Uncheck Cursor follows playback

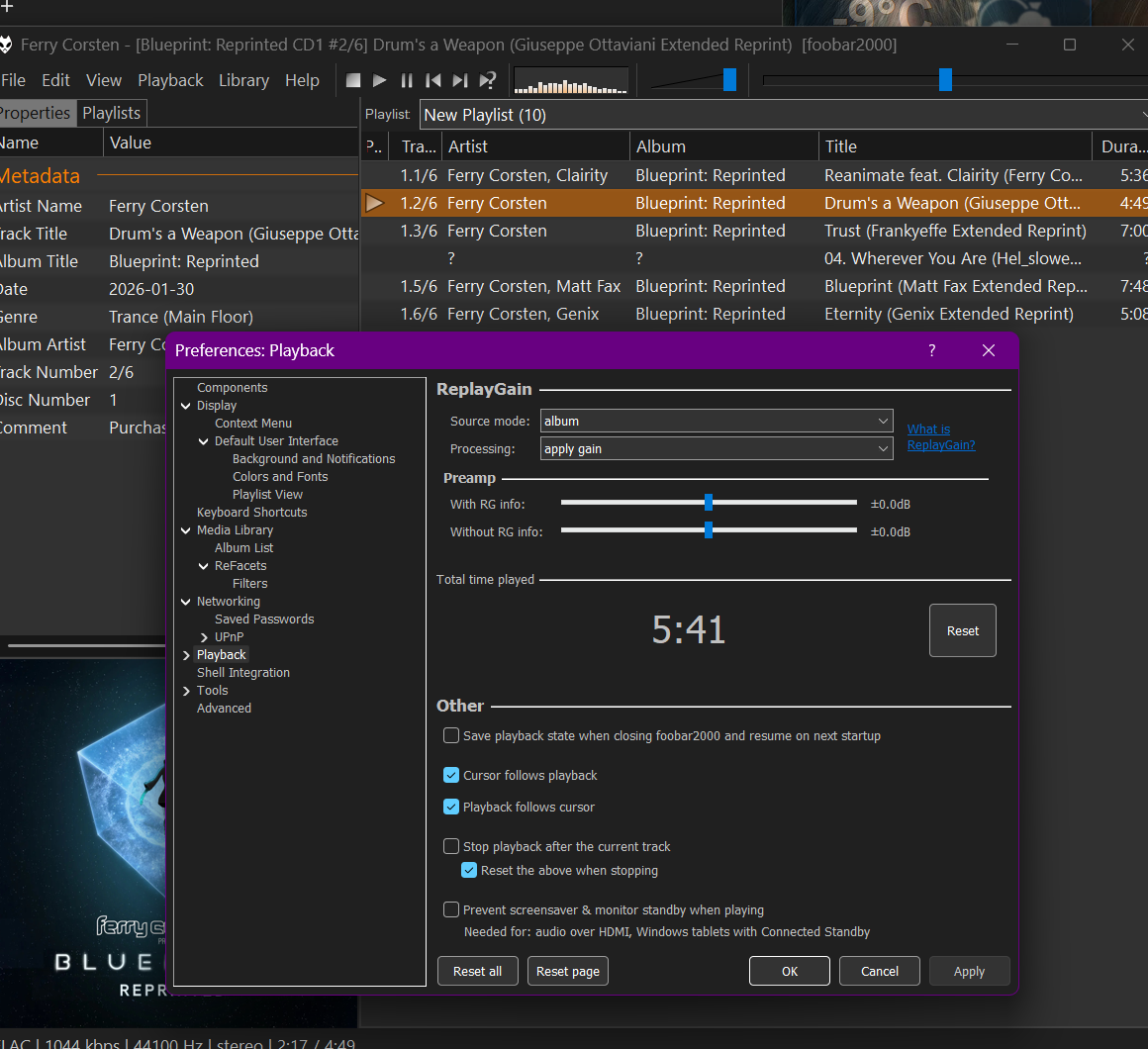point(451,775)
